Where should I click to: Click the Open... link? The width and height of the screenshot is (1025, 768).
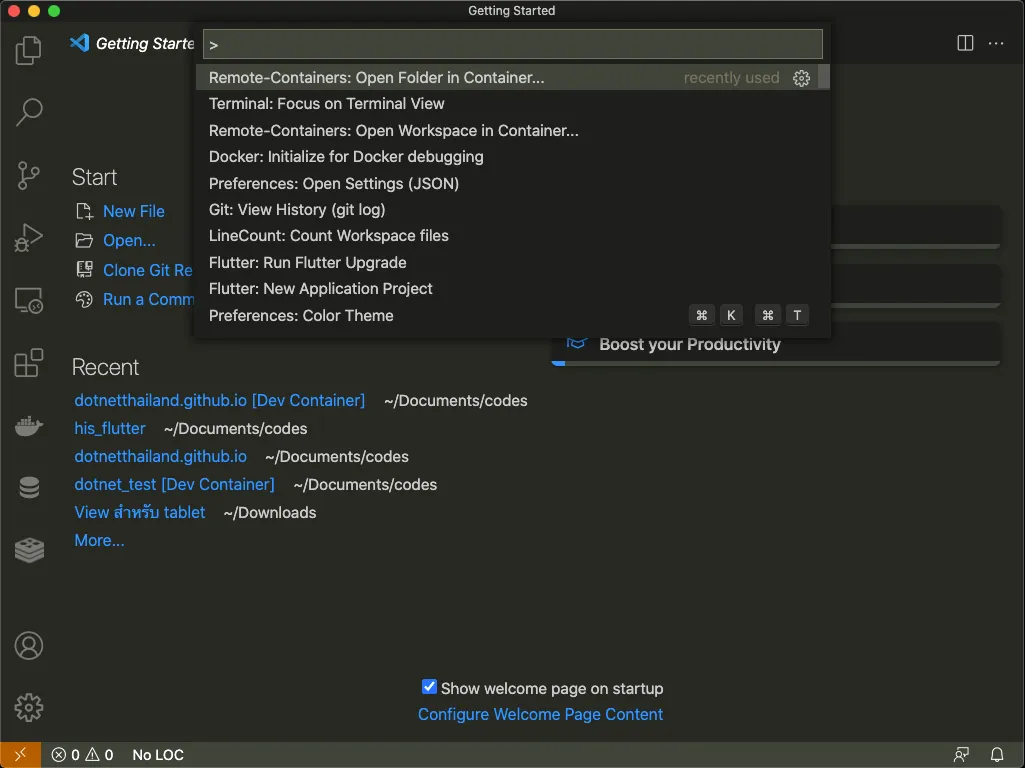[129, 240]
